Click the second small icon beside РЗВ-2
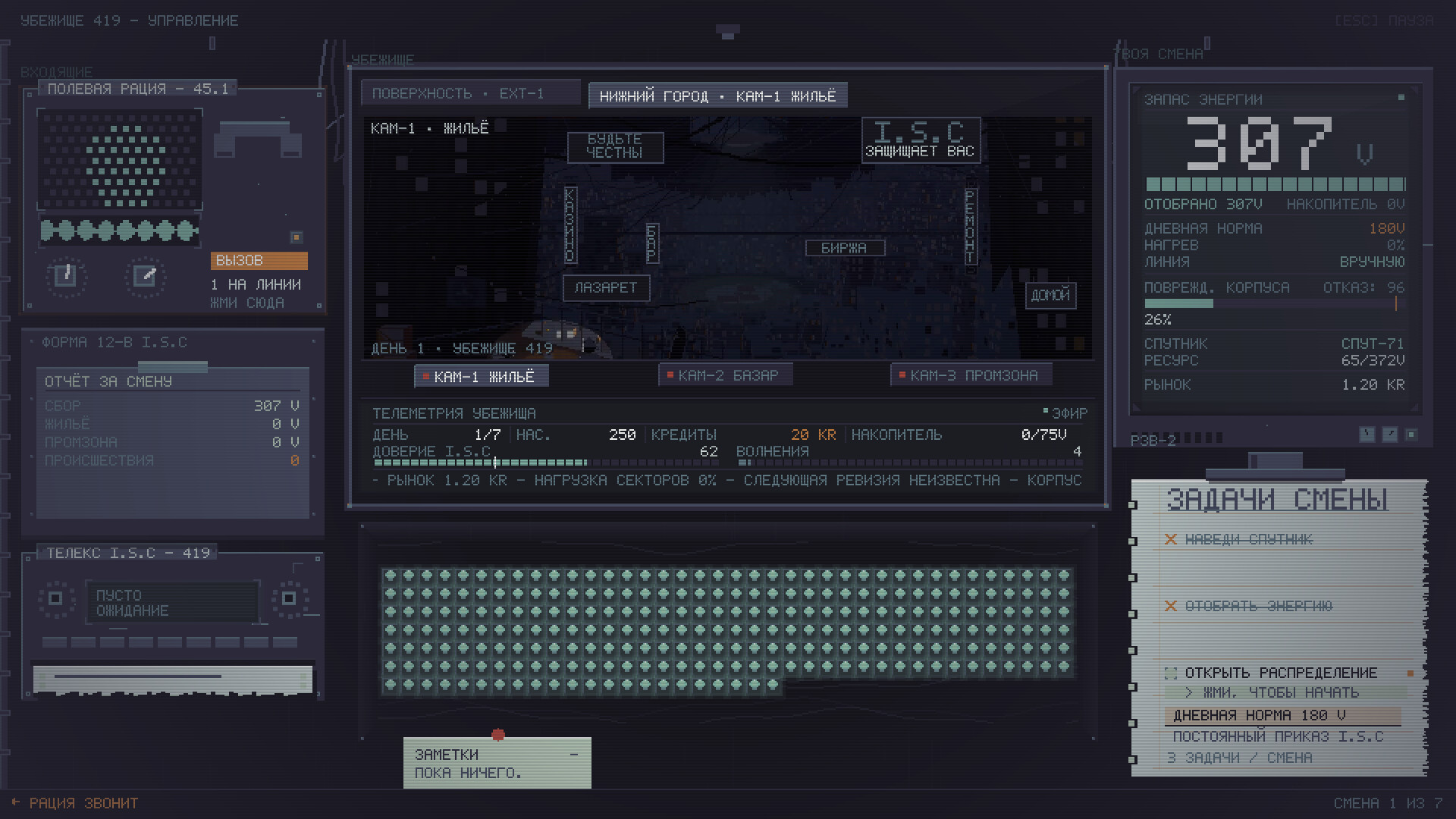 1390,435
